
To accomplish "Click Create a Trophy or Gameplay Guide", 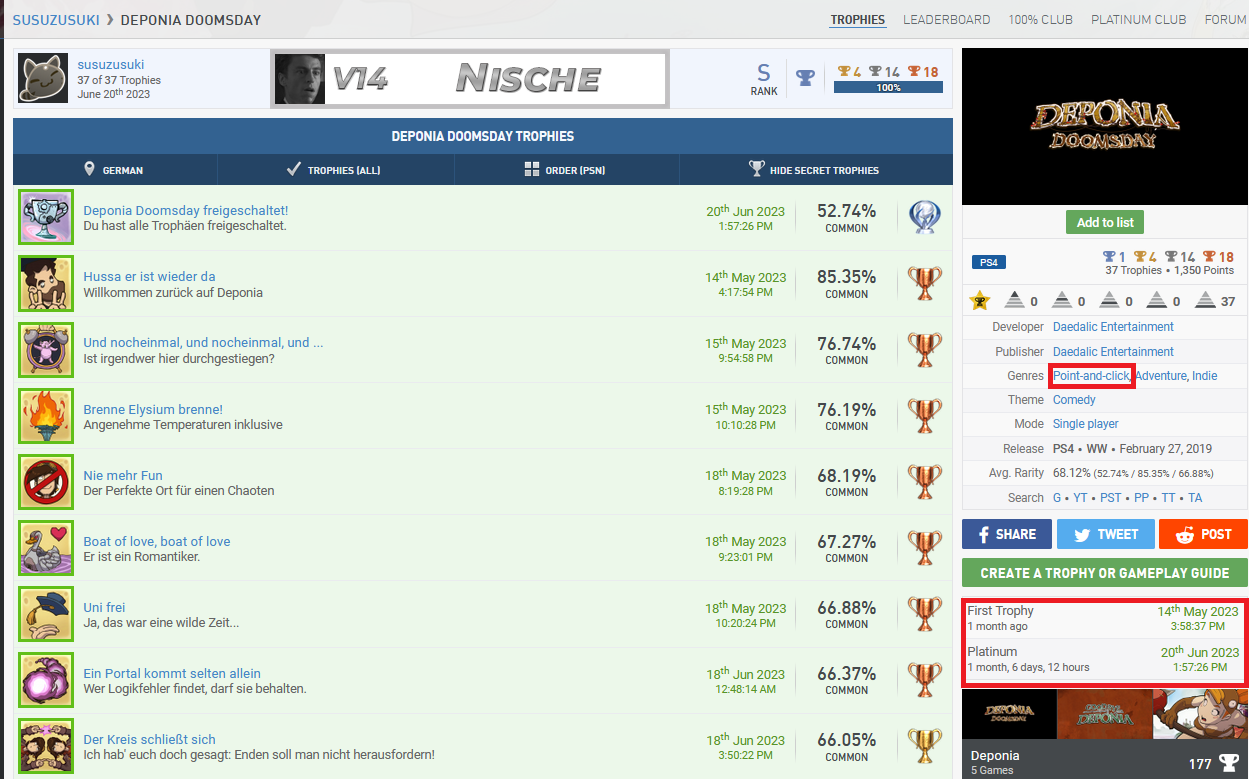I will 1105,573.
